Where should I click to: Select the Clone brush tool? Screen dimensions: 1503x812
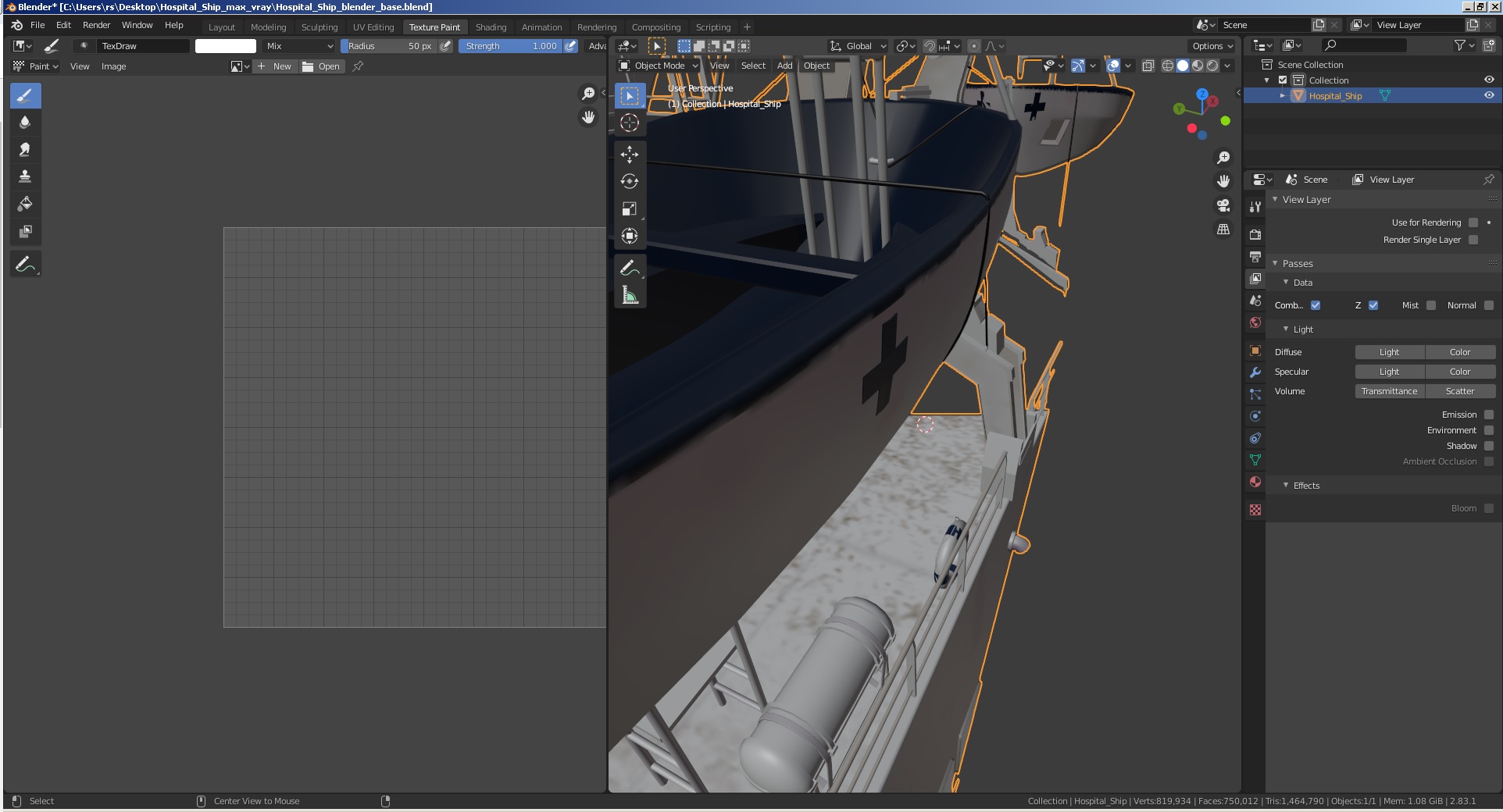pos(25,176)
